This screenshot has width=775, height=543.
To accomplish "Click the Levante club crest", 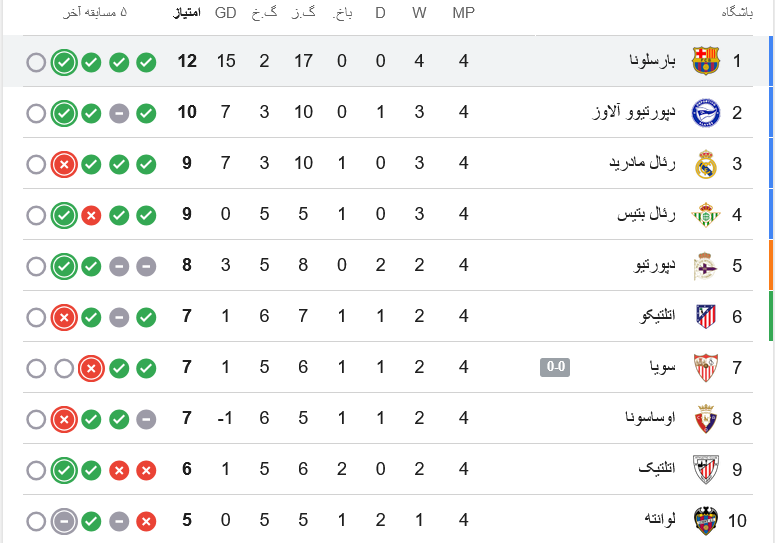I will (706, 520).
